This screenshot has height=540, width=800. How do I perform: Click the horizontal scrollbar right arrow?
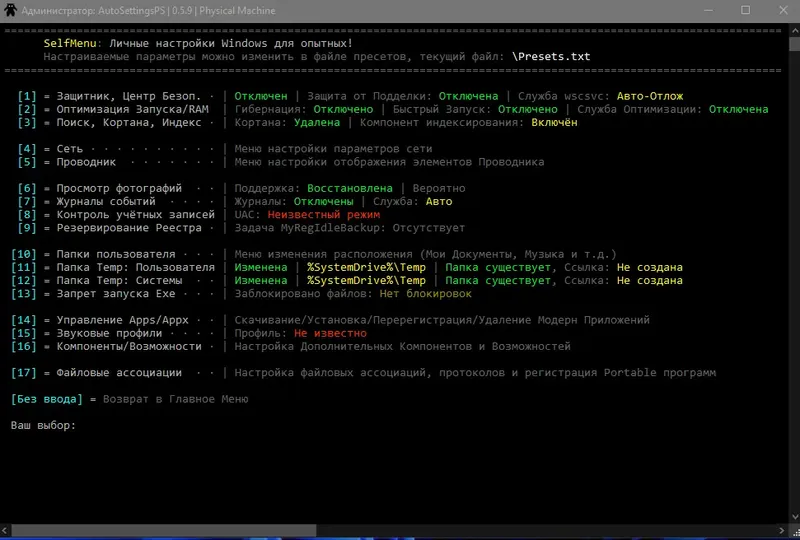pos(782,530)
